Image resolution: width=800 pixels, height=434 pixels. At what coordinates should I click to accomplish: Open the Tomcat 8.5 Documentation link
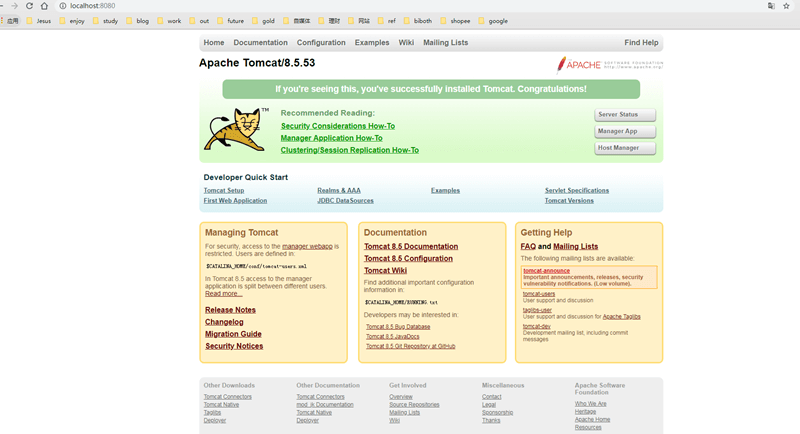411,246
